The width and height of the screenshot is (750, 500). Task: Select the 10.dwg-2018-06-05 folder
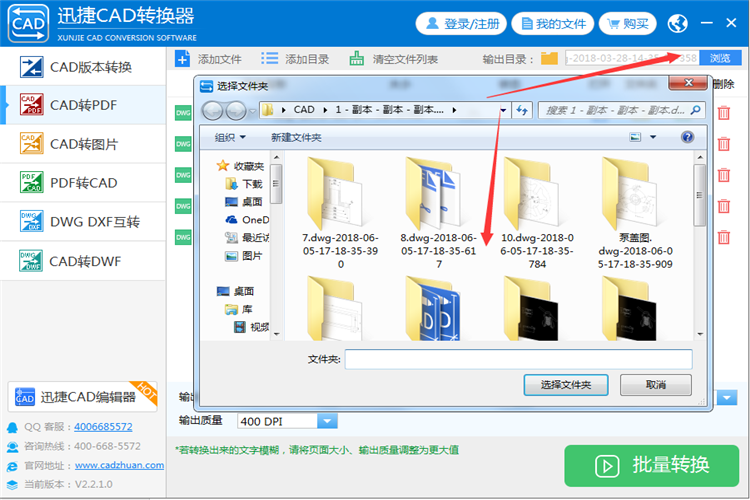(537, 213)
